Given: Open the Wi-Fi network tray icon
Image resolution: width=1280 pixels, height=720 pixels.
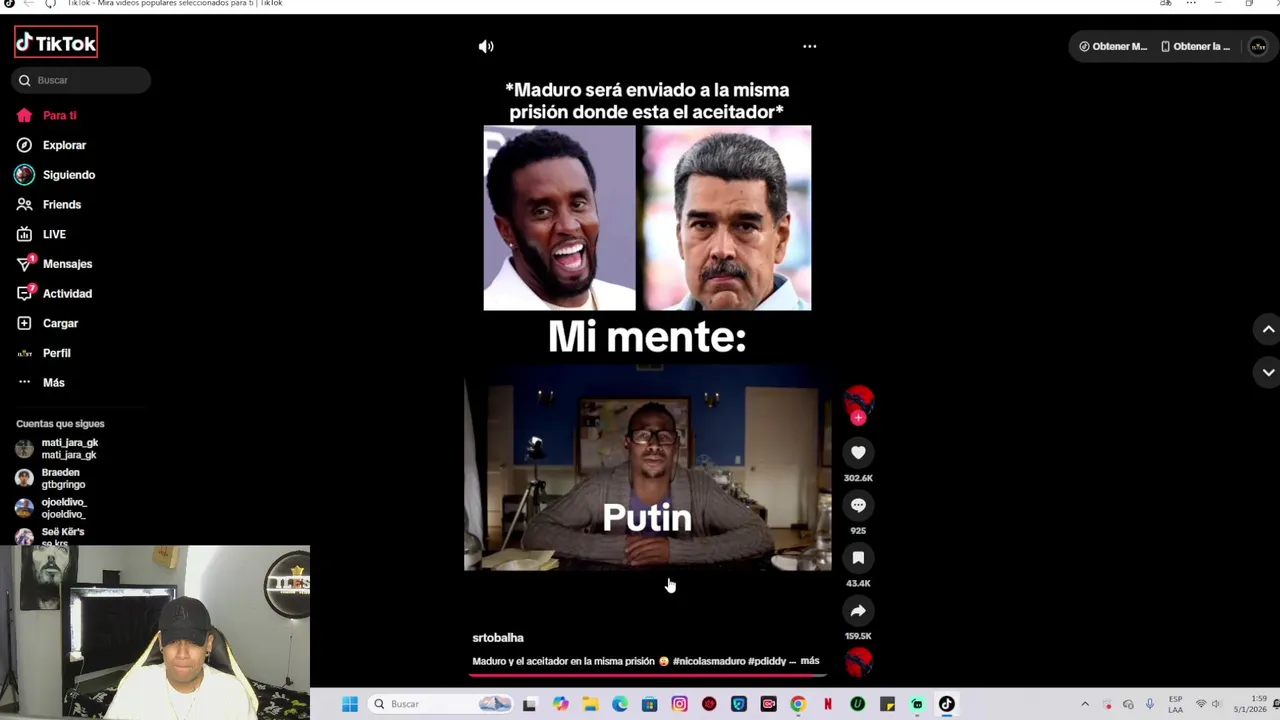Looking at the screenshot, I should point(1201,704).
